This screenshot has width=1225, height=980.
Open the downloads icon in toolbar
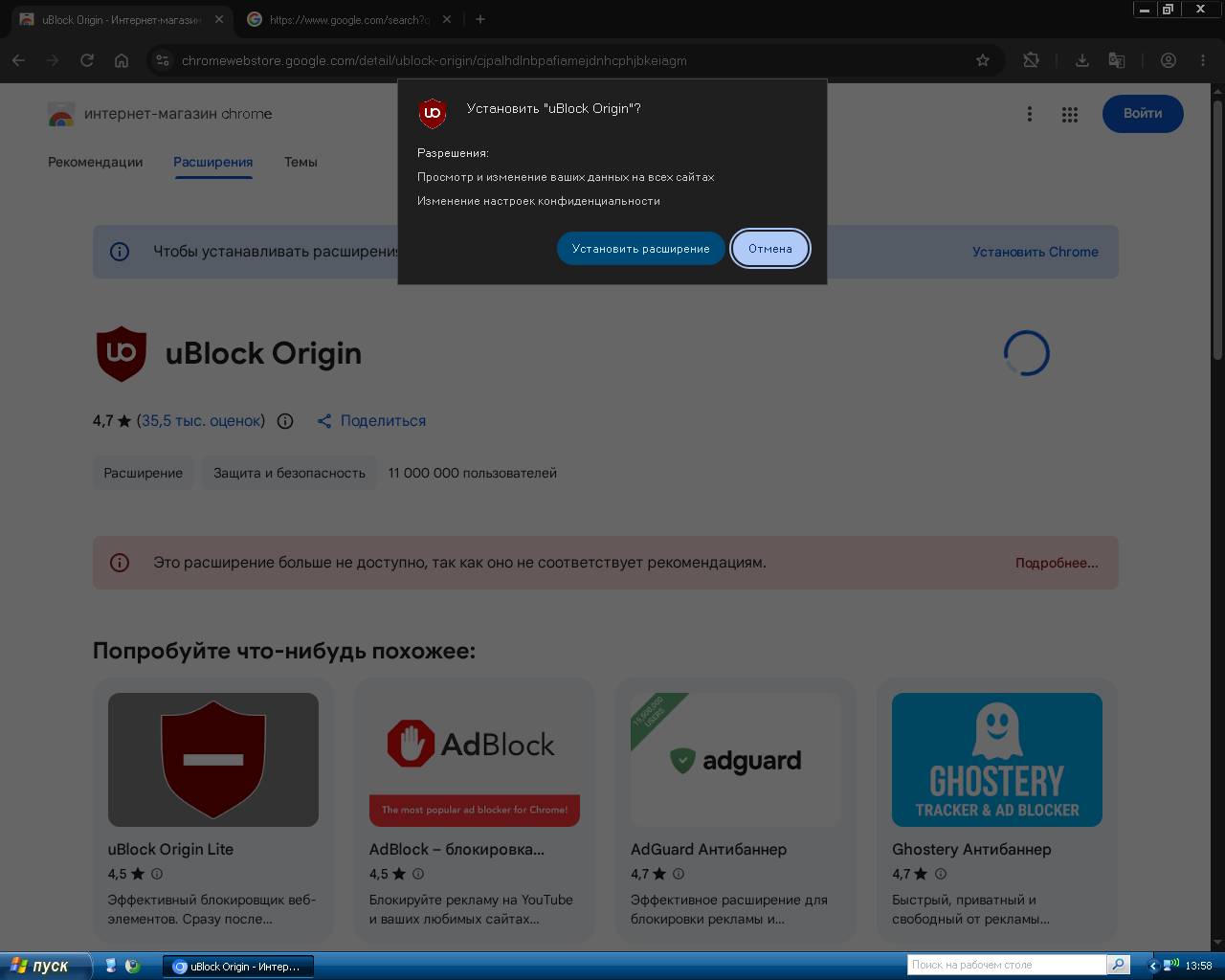[1082, 60]
